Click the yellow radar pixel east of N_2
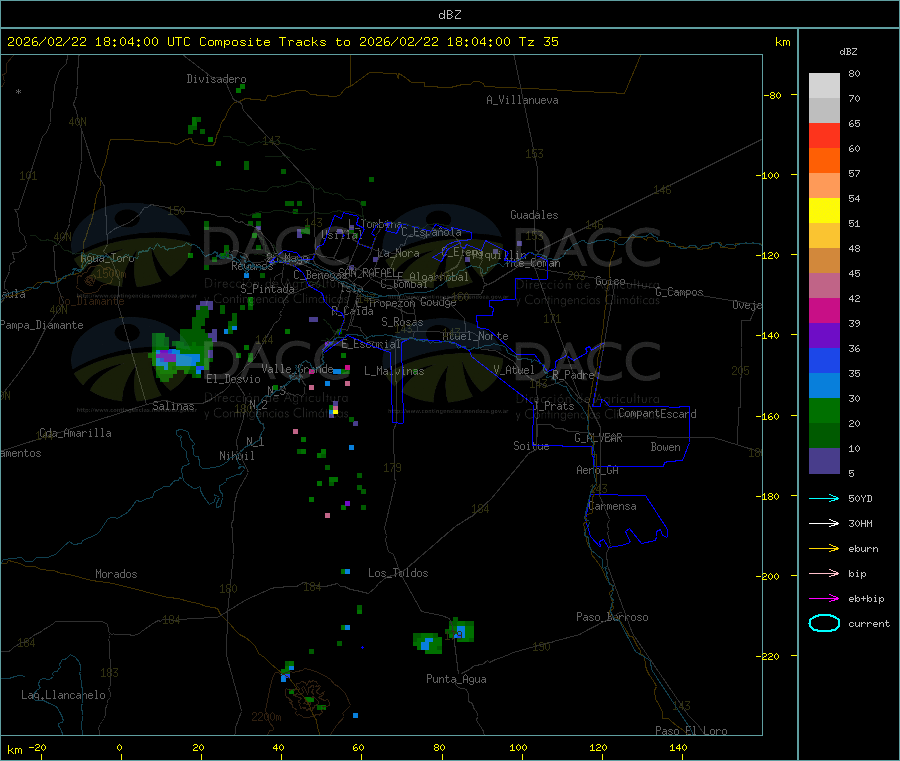The height and width of the screenshot is (761, 900). click(335, 411)
